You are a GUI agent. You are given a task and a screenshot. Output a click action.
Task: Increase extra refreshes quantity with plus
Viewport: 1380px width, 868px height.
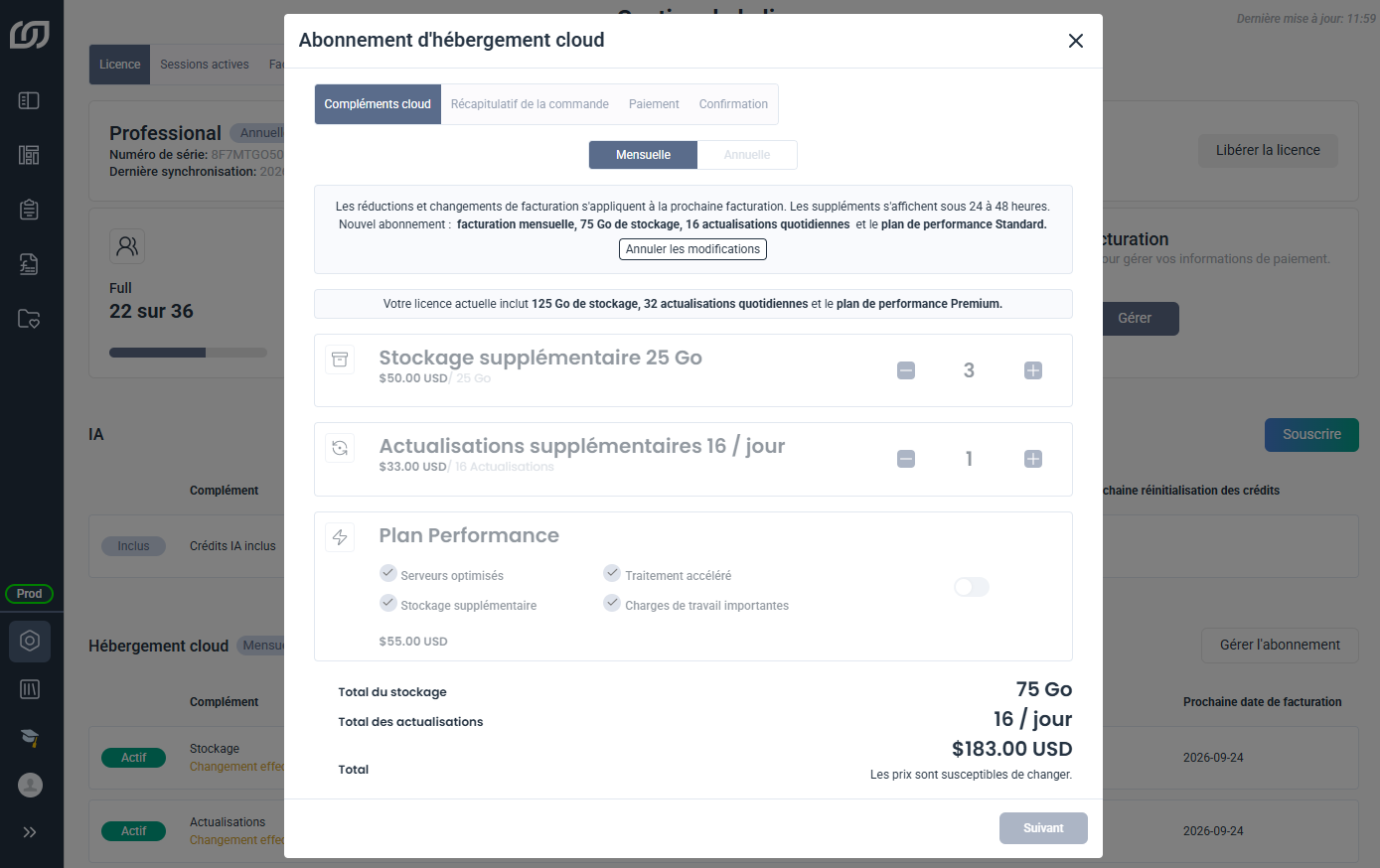[1033, 459]
